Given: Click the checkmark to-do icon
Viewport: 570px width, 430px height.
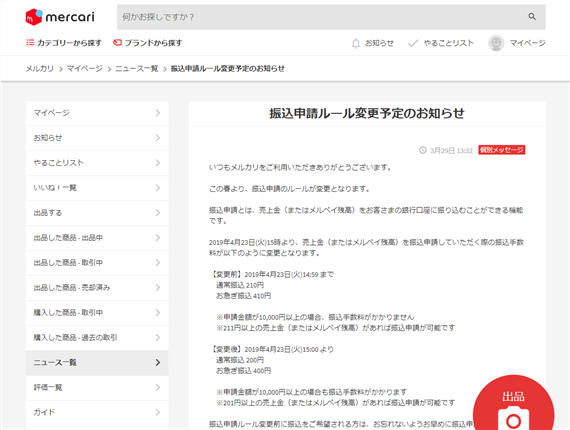Looking at the screenshot, I should click(413, 43).
